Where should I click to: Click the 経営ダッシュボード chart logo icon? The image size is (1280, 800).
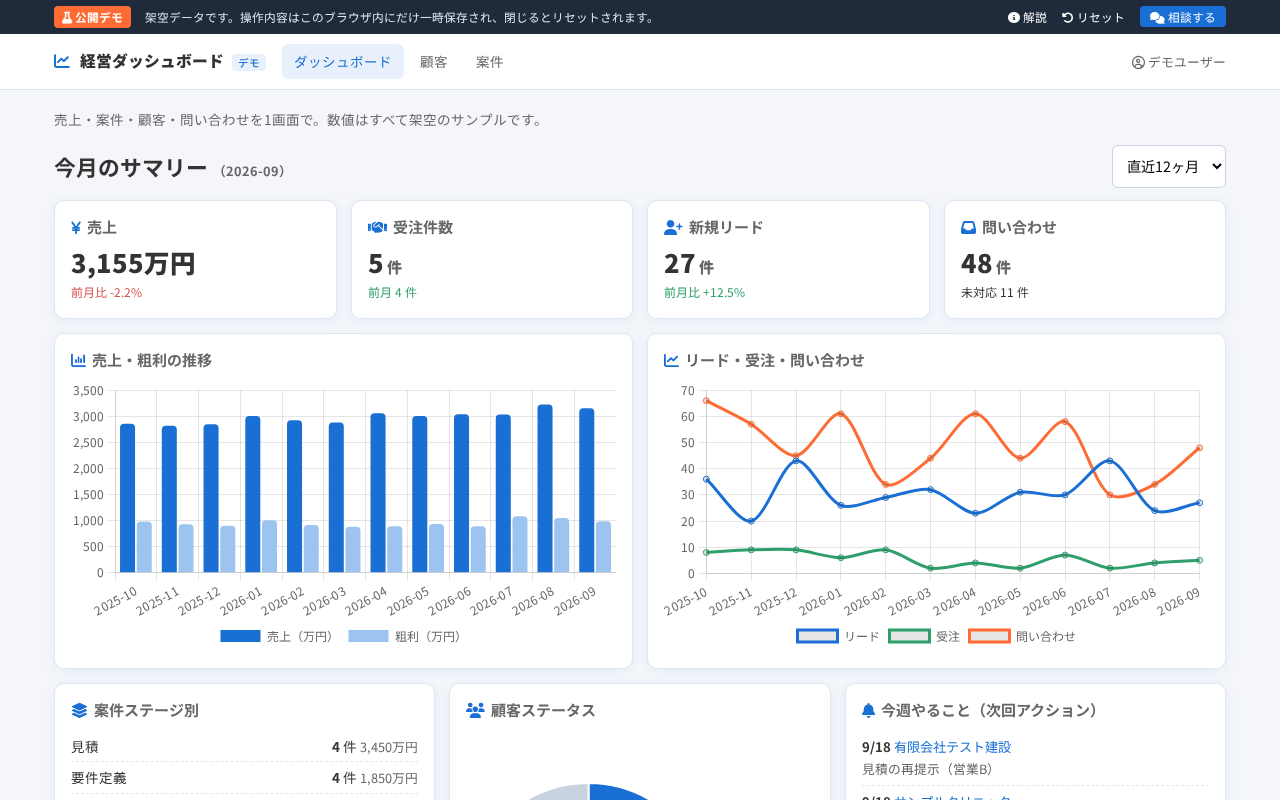tap(62, 61)
